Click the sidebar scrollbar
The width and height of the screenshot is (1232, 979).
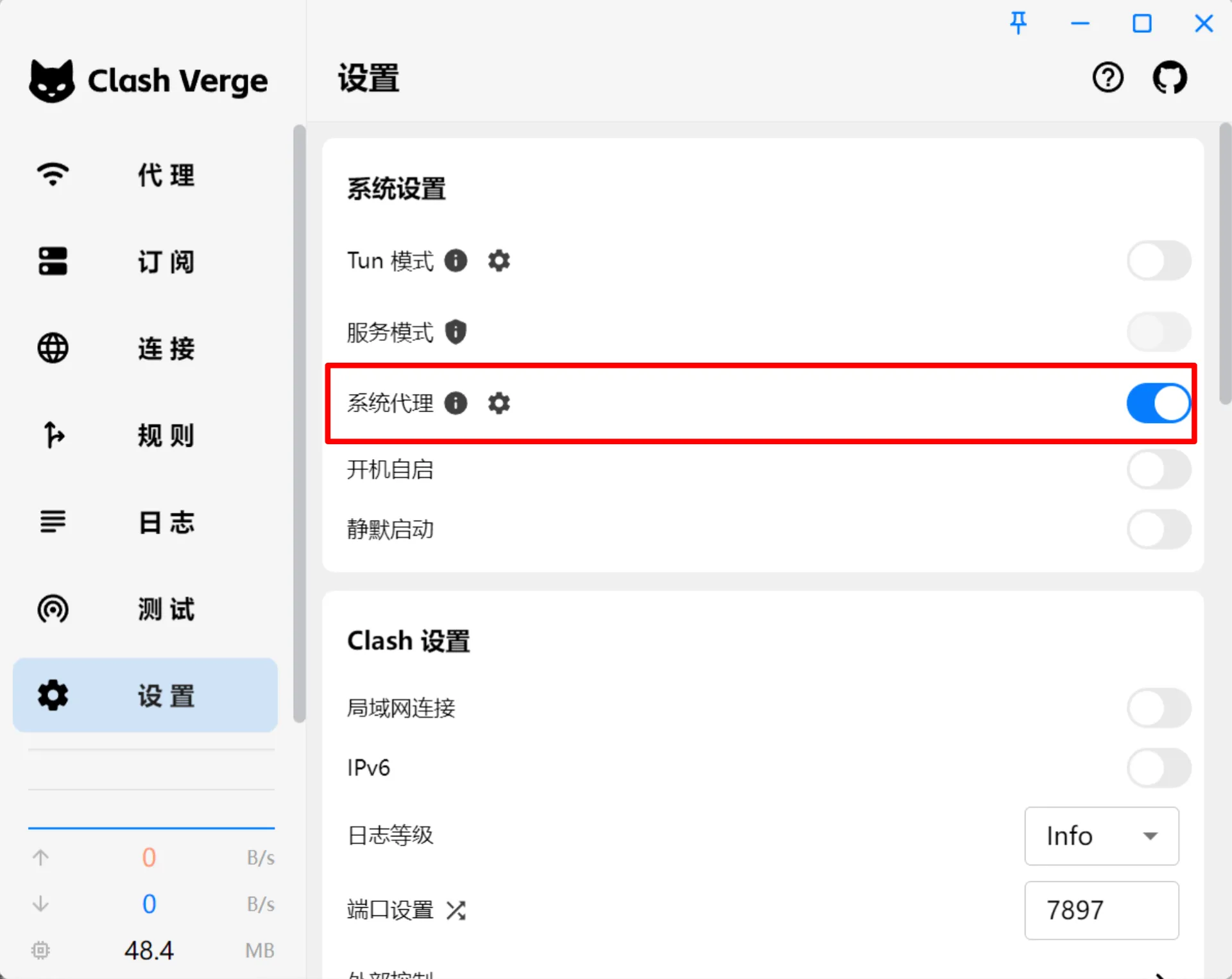click(299, 424)
